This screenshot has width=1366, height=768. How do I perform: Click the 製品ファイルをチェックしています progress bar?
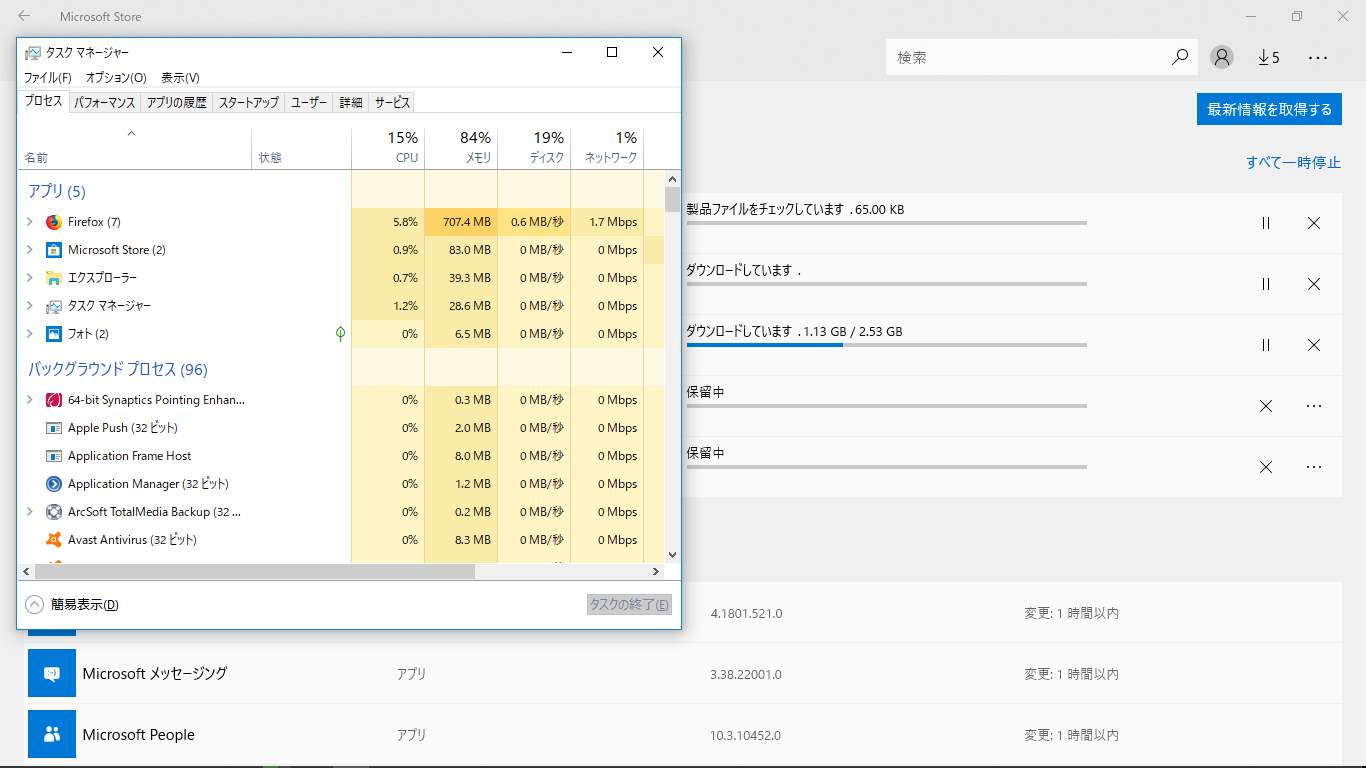(887, 223)
